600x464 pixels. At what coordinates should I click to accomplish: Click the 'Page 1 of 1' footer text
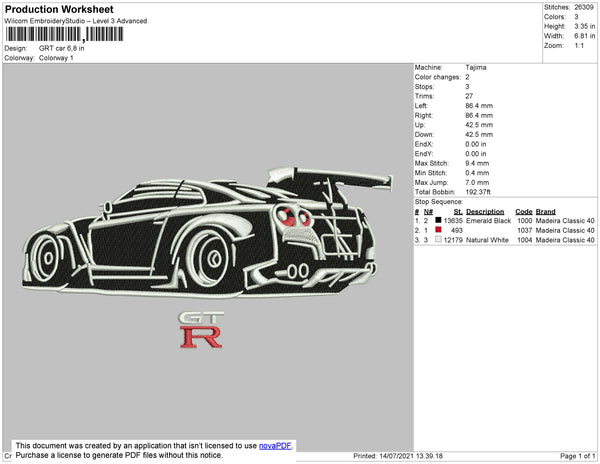(577, 456)
